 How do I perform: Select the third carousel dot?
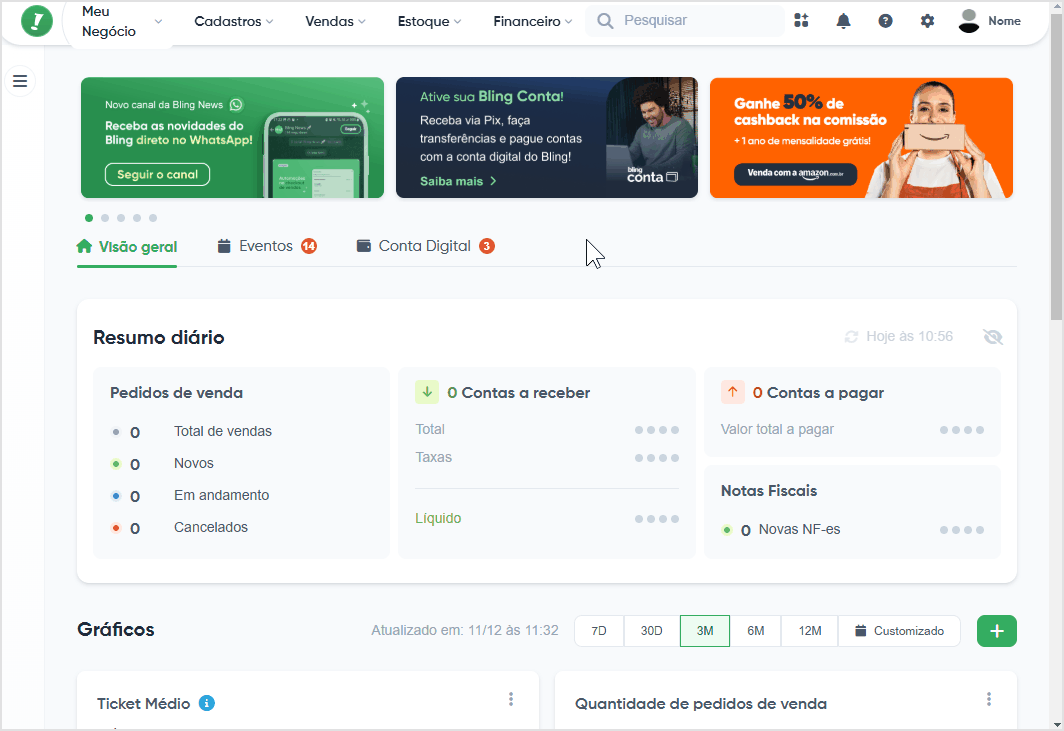pos(121,218)
